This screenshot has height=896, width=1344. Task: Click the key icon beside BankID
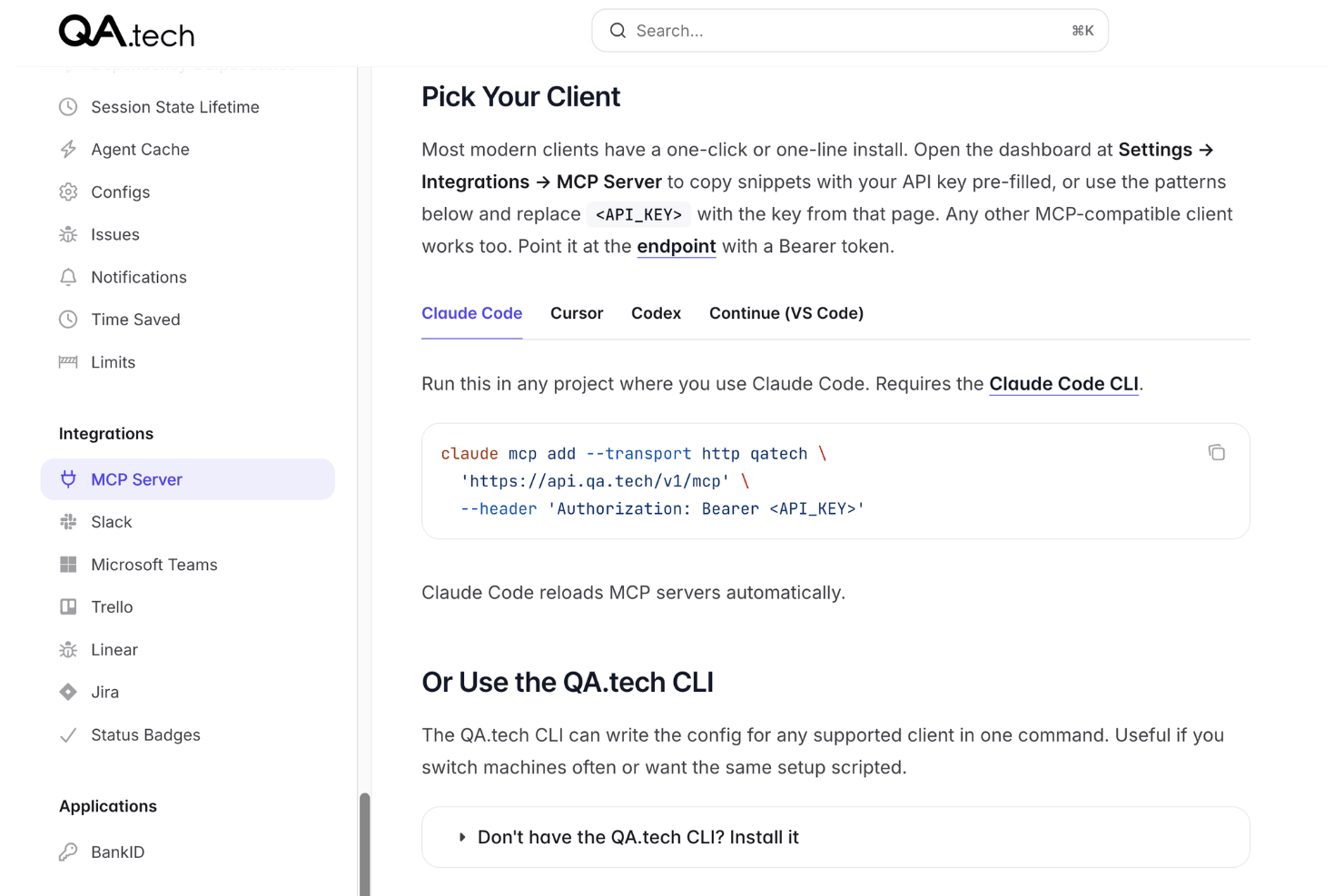(x=68, y=852)
